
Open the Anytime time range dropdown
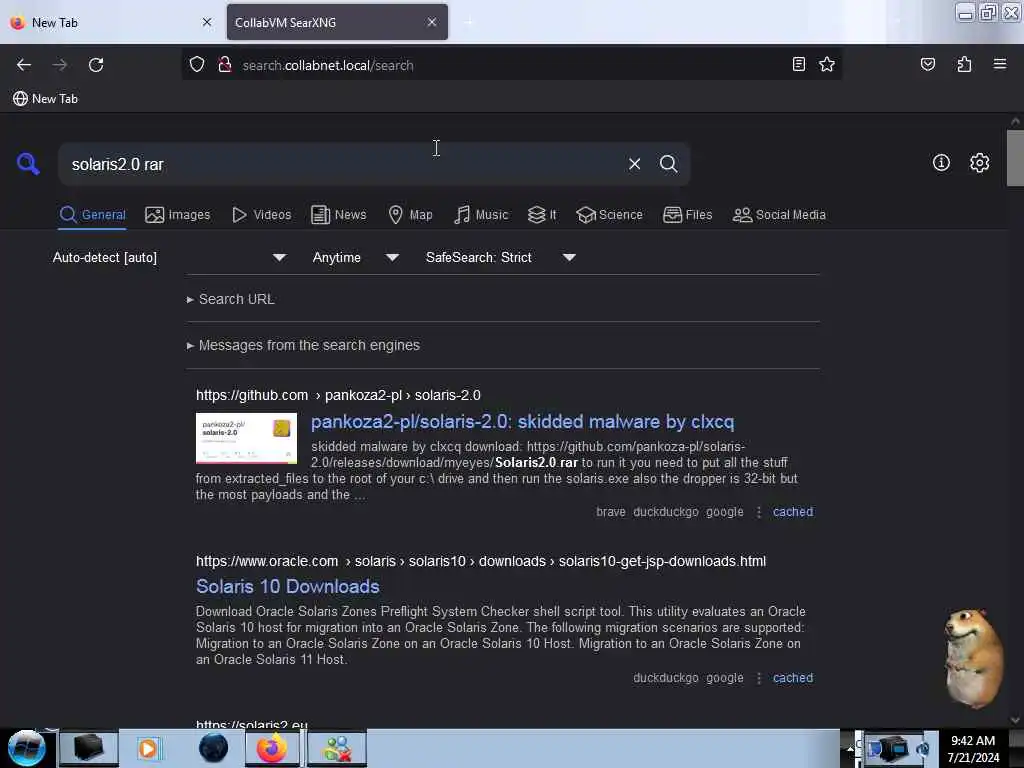[355, 257]
